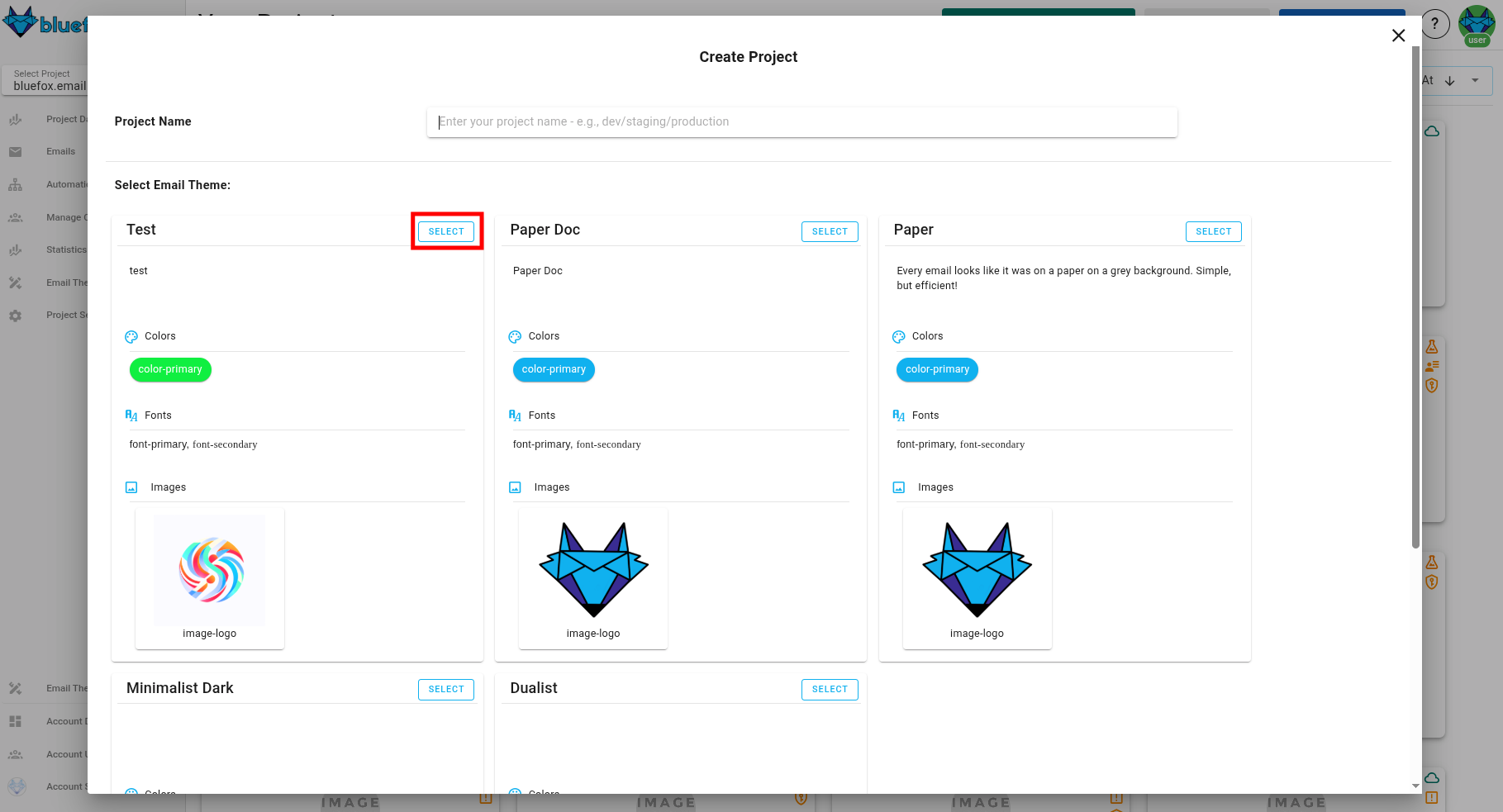Viewport: 1503px width, 812px height.
Task: Click the Automations sidebar icon
Action: tap(15, 184)
